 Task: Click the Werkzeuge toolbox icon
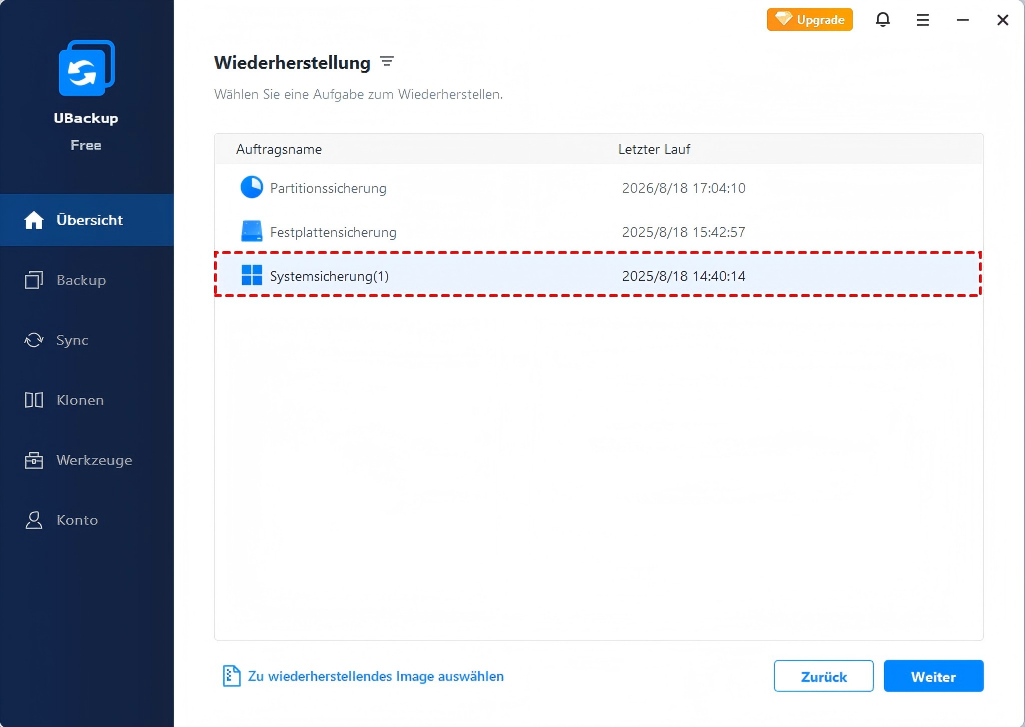point(34,460)
